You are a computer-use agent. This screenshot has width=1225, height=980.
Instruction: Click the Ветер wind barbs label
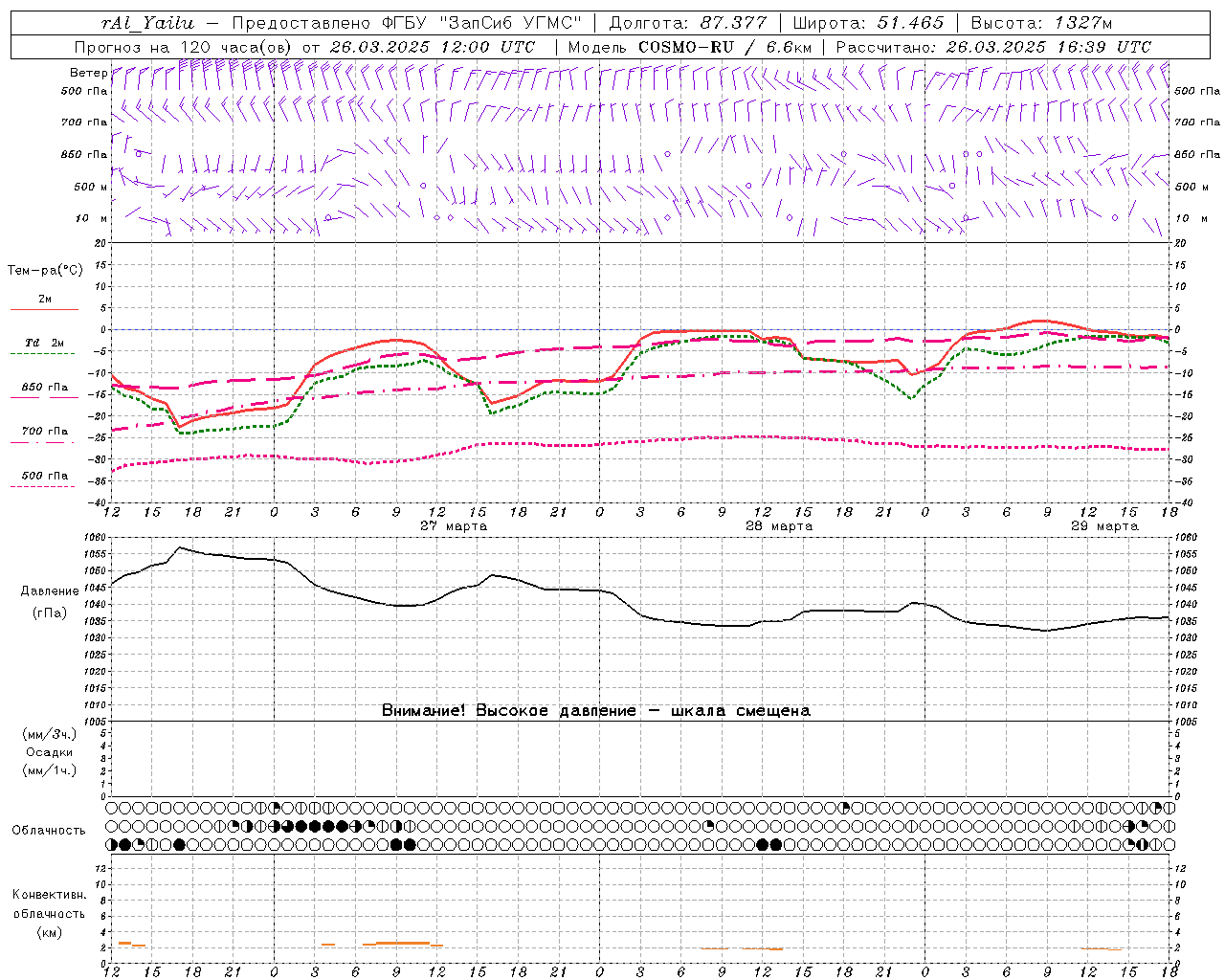click(x=88, y=73)
